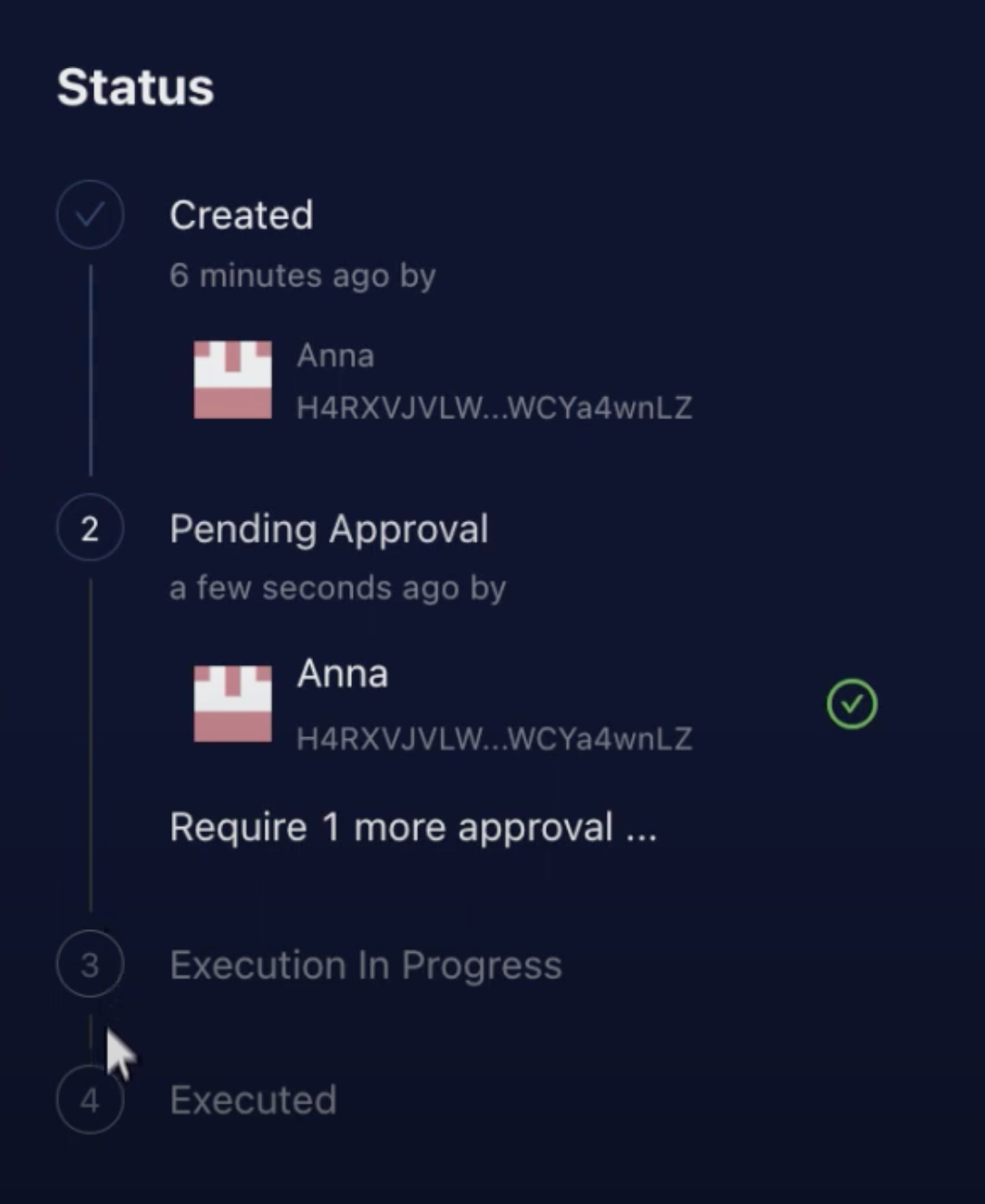
Task: Click the green approval checkmark icon
Action: [x=852, y=704]
